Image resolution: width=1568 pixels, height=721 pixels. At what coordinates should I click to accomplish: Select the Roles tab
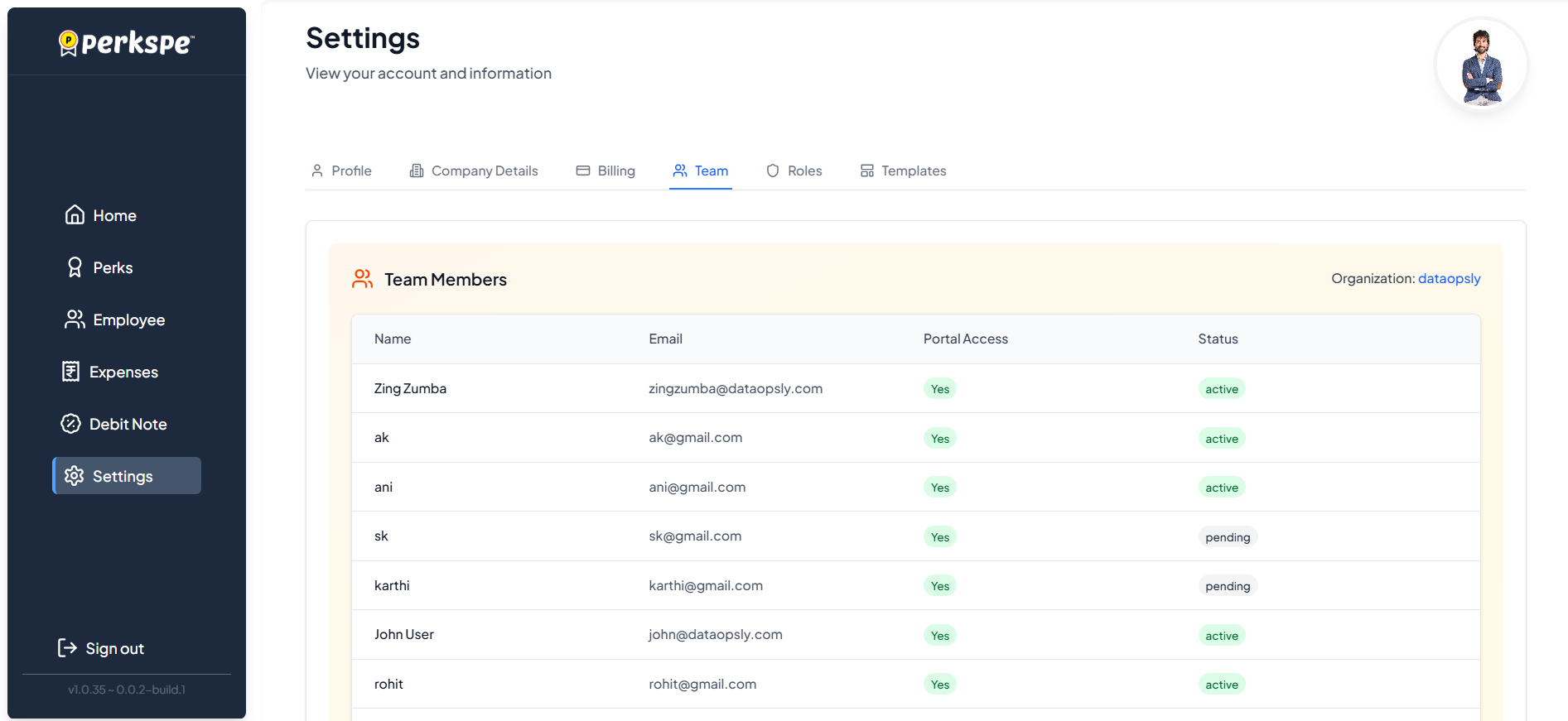coord(794,171)
